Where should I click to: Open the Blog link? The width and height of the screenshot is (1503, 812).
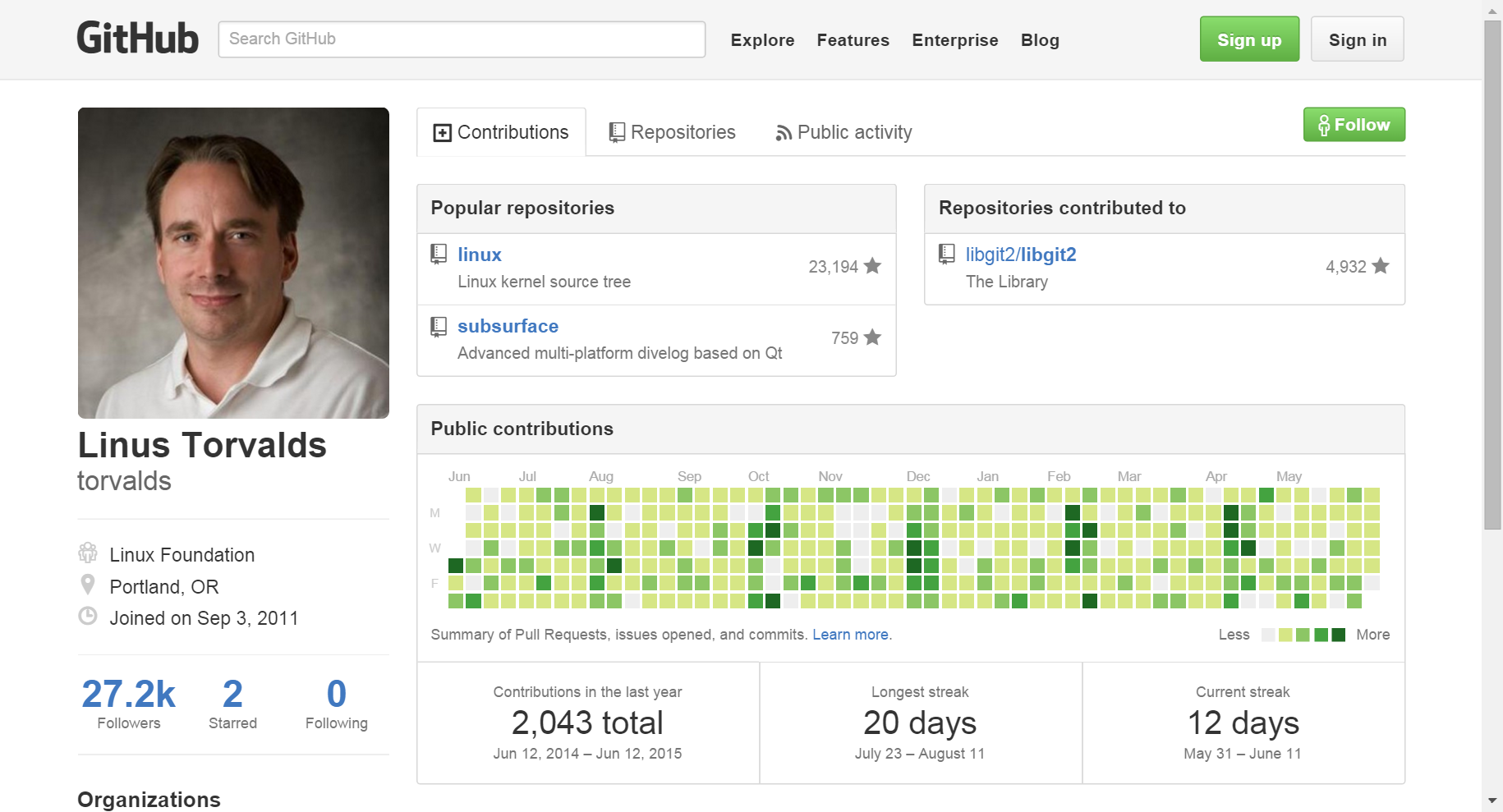coord(1040,40)
